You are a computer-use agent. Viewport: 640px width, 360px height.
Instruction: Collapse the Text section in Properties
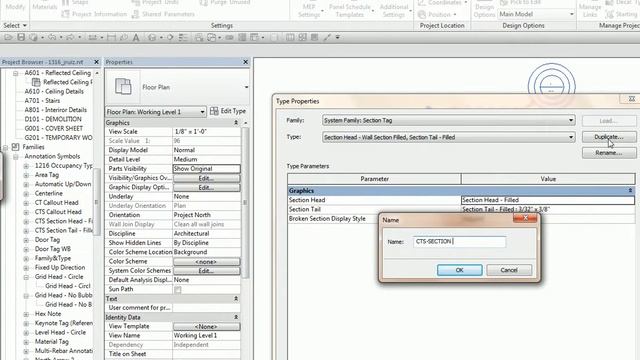pyautogui.click(x=236, y=299)
